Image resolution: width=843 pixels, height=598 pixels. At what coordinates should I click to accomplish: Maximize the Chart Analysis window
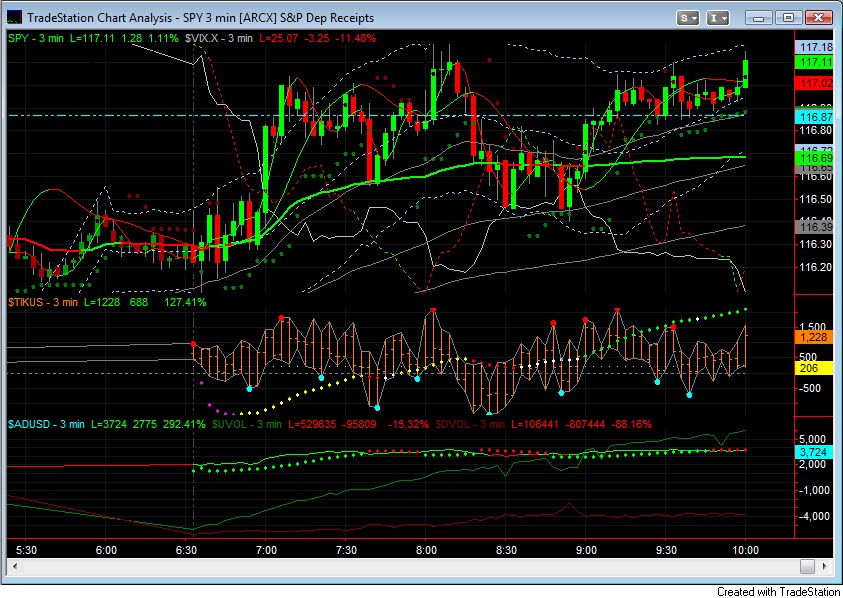(x=788, y=18)
